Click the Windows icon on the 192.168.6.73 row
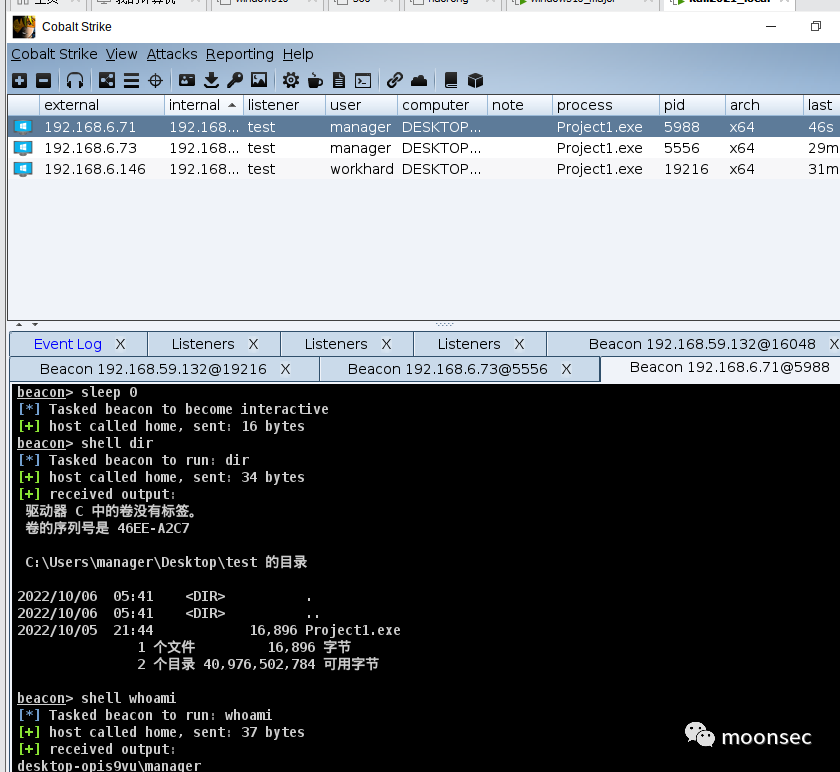840x772 pixels. [23, 148]
